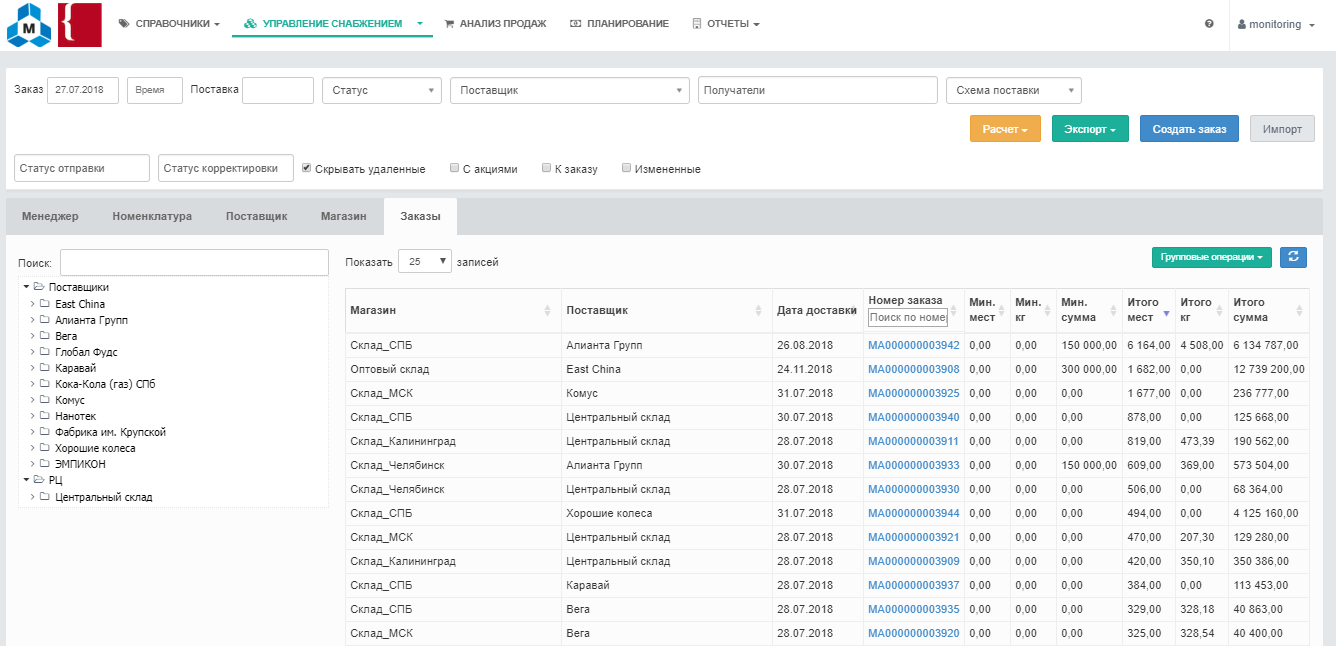This screenshot has width=1336, height=646.
Task: Open the Отчеты menu
Action: [x=726, y=24]
